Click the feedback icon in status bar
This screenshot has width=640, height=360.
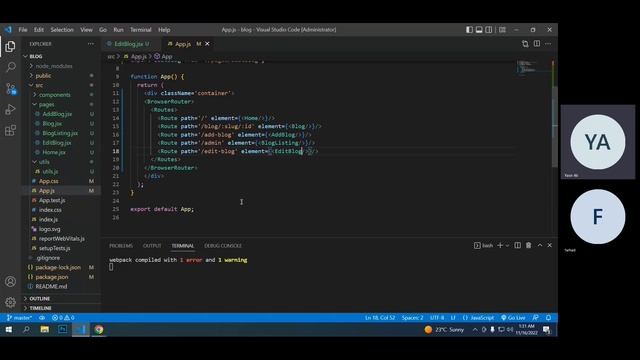point(536,318)
